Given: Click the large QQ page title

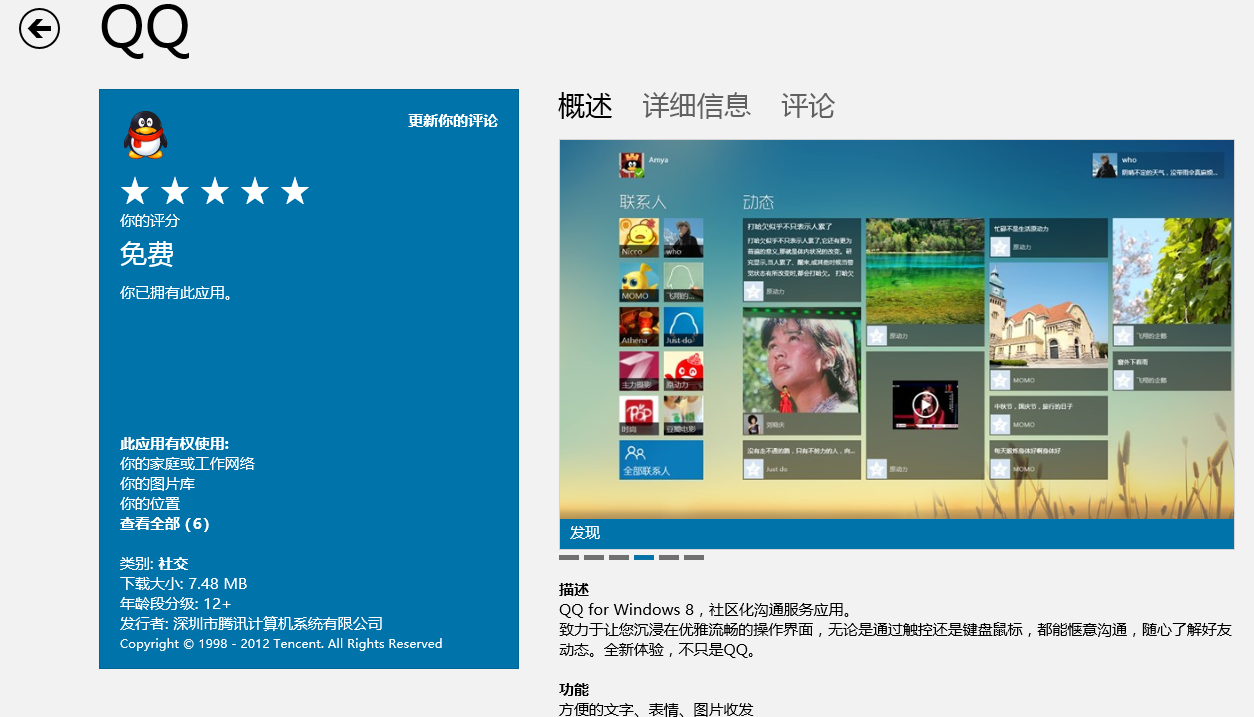Looking at the screenshot, I should click(x=145, y=30).
